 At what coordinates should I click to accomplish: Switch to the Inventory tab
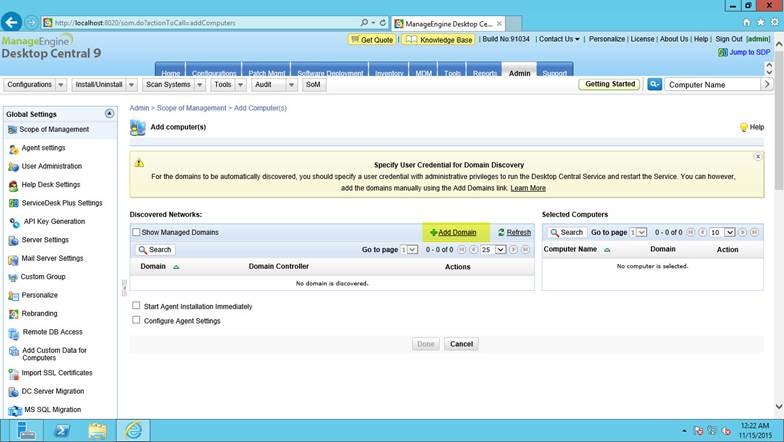389,71
